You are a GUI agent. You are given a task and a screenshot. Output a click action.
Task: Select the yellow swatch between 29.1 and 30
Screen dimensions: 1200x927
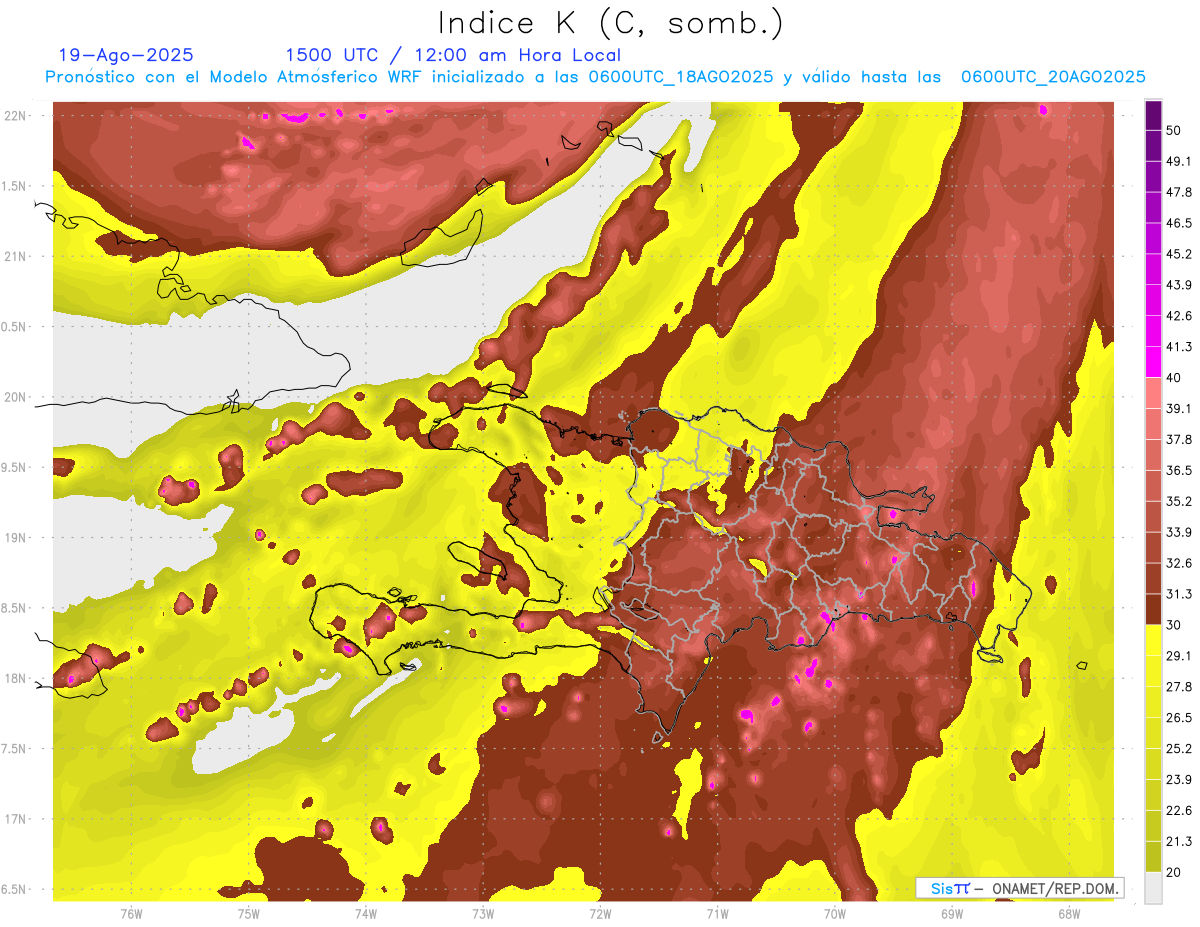click(1153, 640)
